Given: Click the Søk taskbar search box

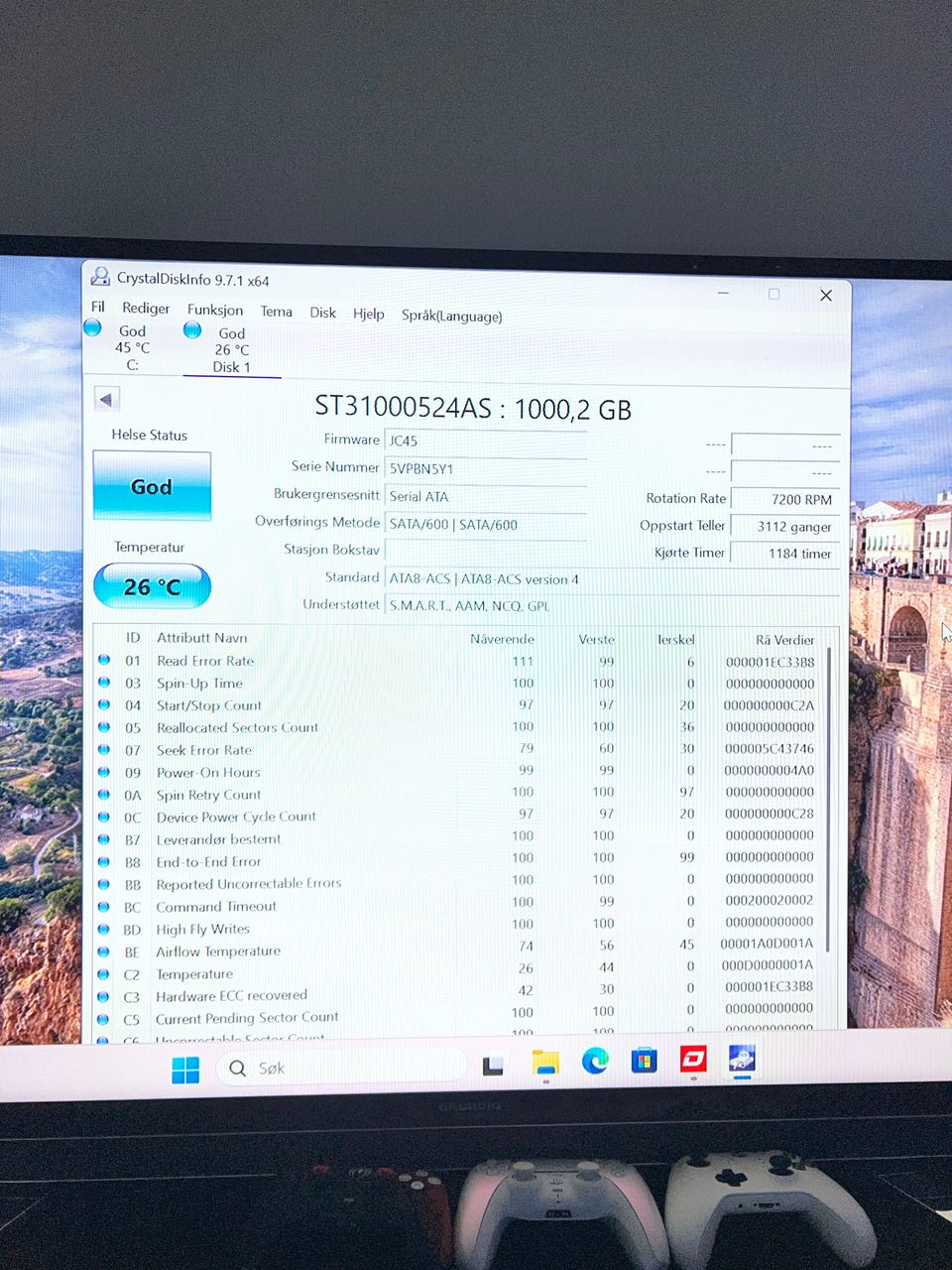Looking at the screenshot, I should 341,1068.
